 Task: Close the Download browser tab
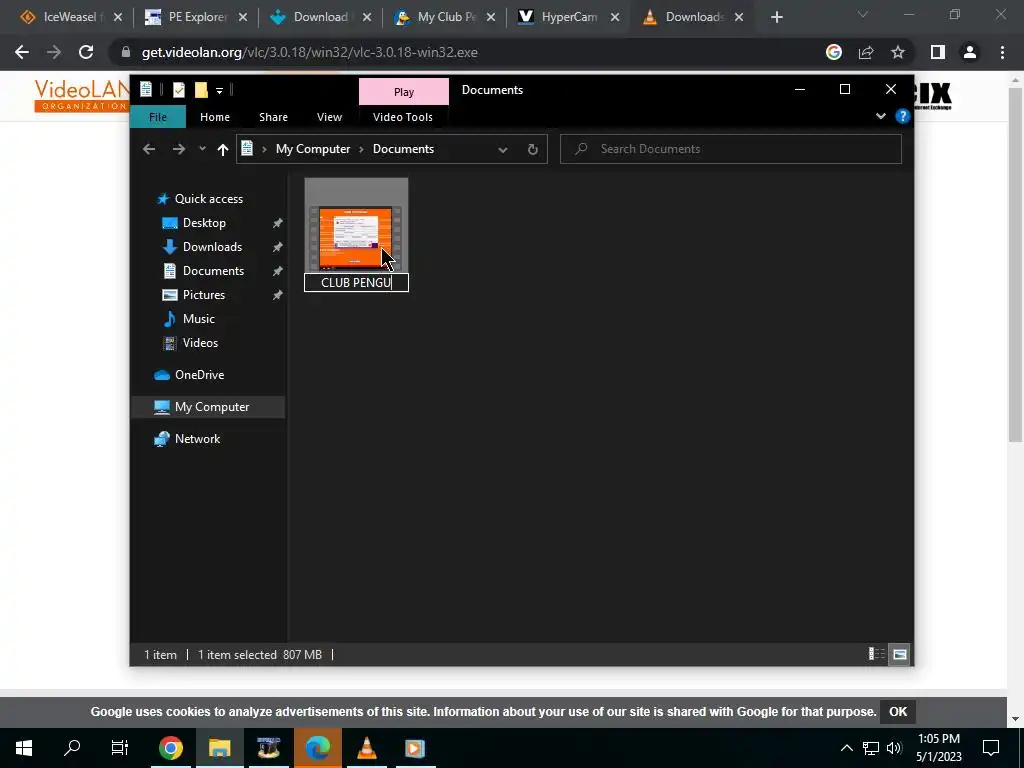pos(367,18)
